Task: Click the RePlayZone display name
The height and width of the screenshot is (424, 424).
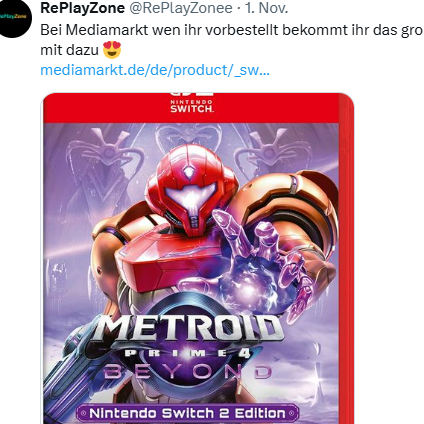Action: point(82,8)
